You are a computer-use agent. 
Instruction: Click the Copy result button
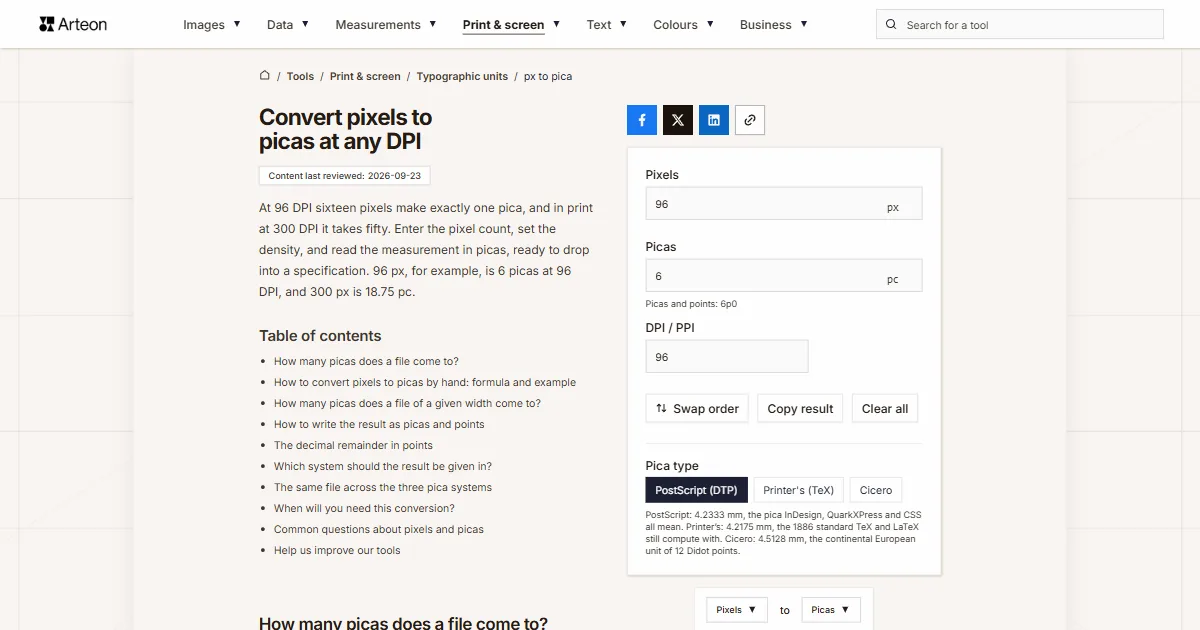[x=800, y=408]
